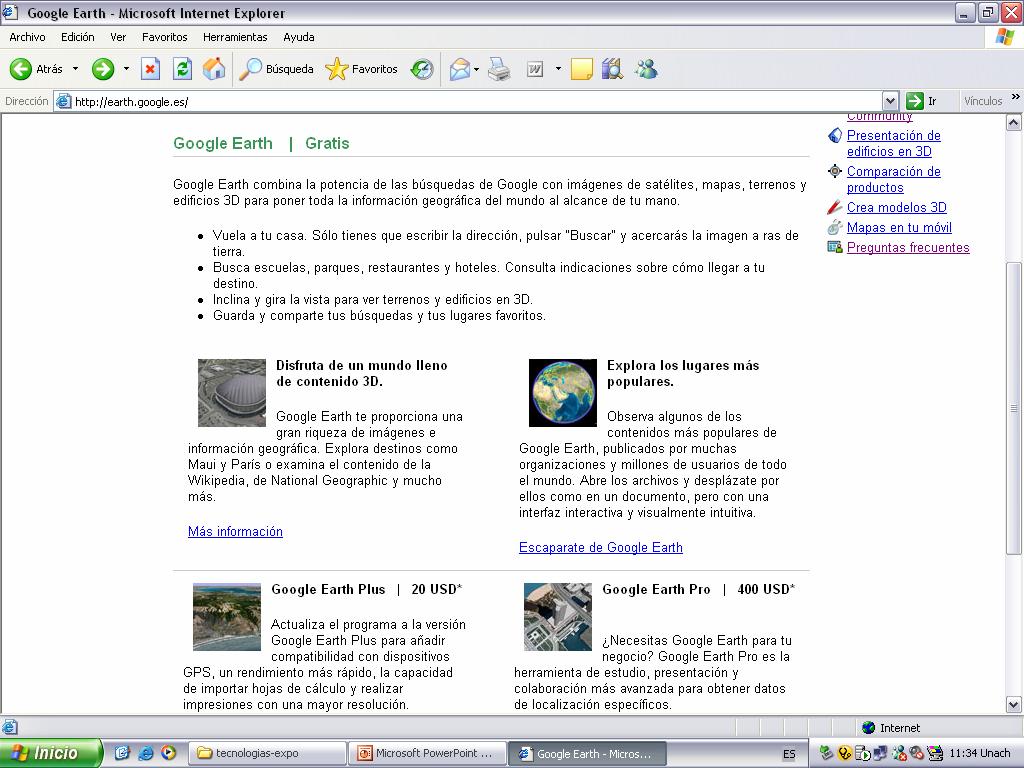This screenshot has height=768, width=1024.
Task: Click the Mapas en tu móvil icon
Action: [835, 227]
